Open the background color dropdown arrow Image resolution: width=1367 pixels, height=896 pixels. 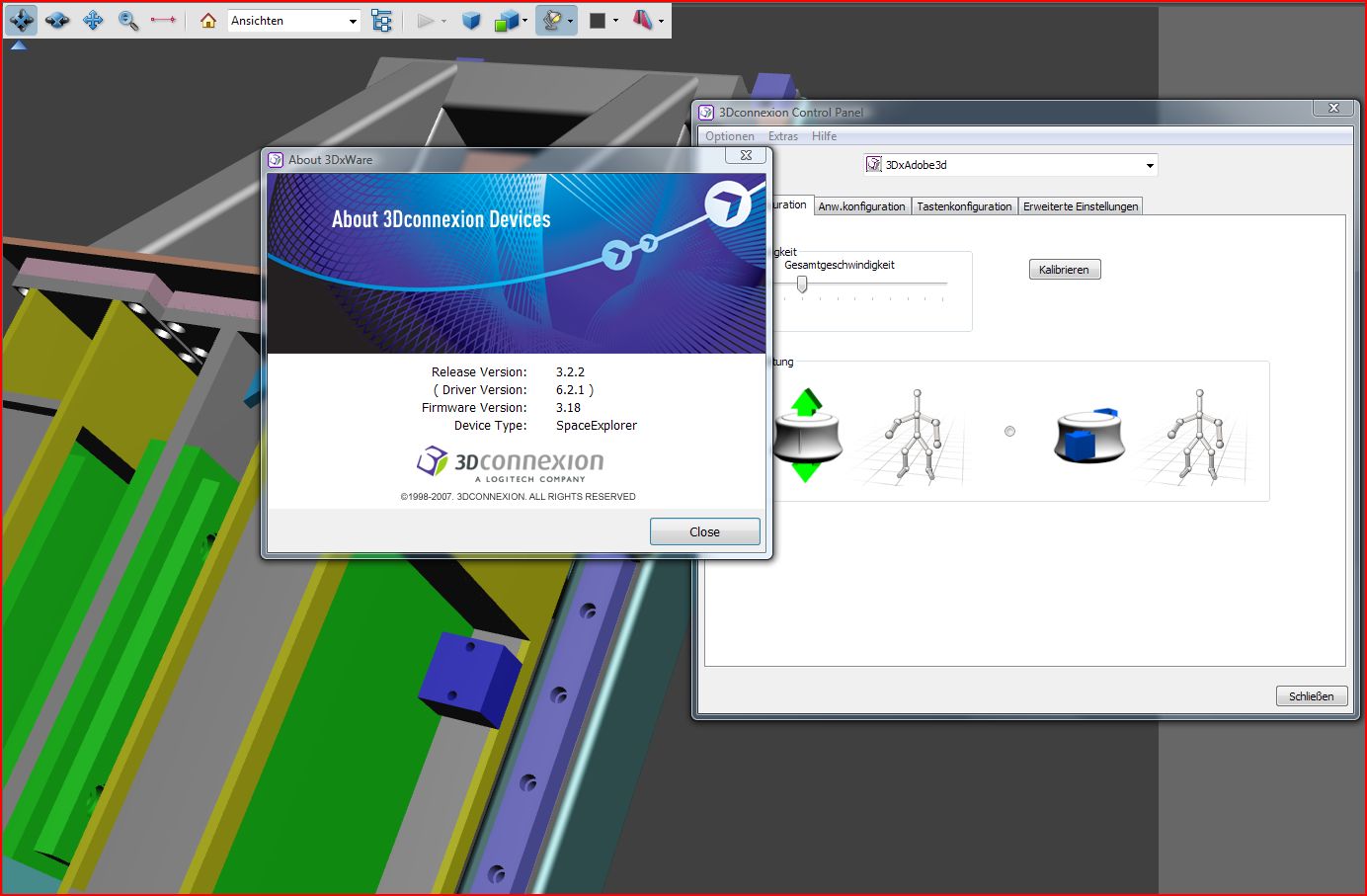pyautogui.click(x=615, y=21)
